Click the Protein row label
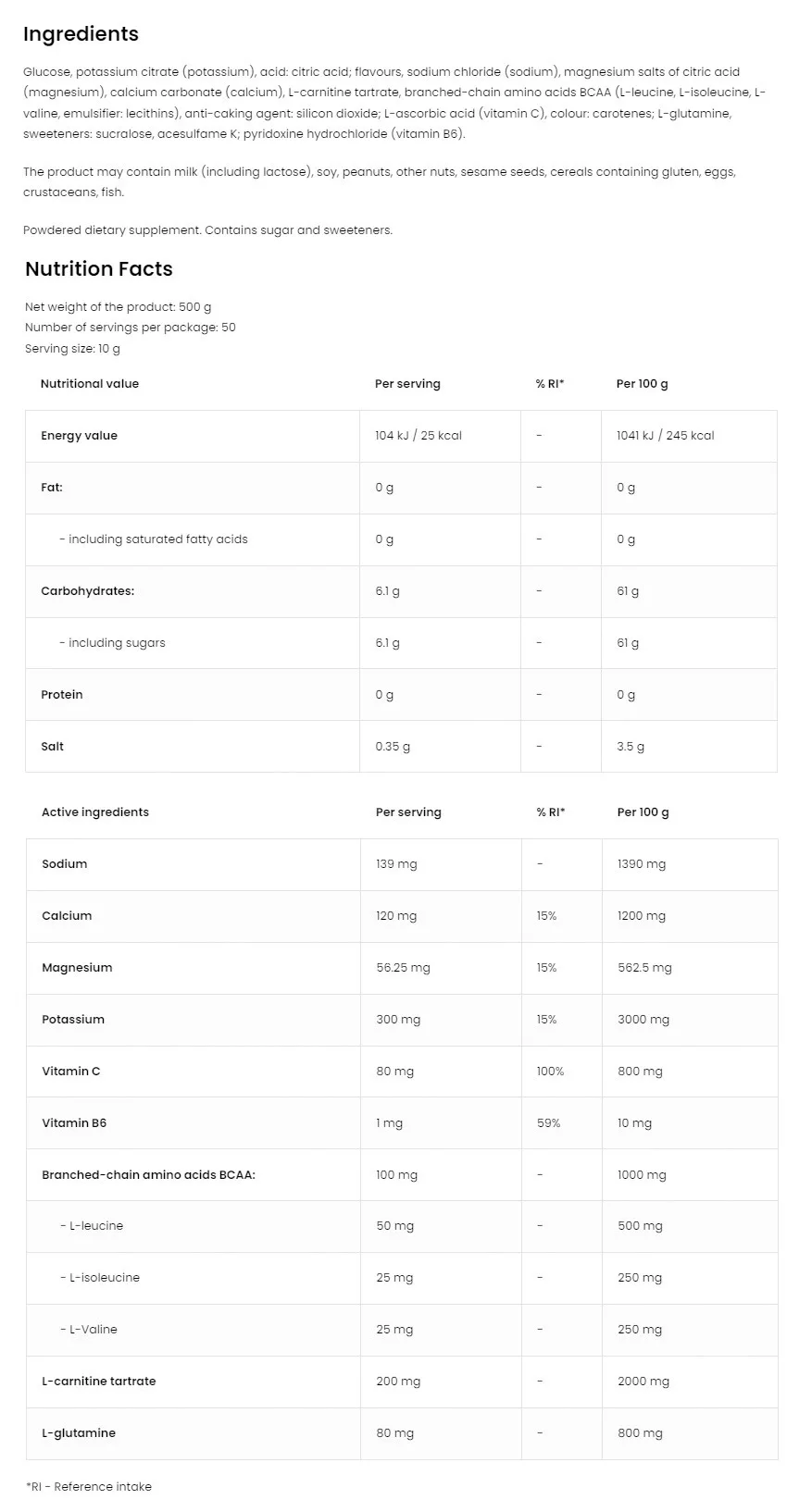 click(62, 695)
